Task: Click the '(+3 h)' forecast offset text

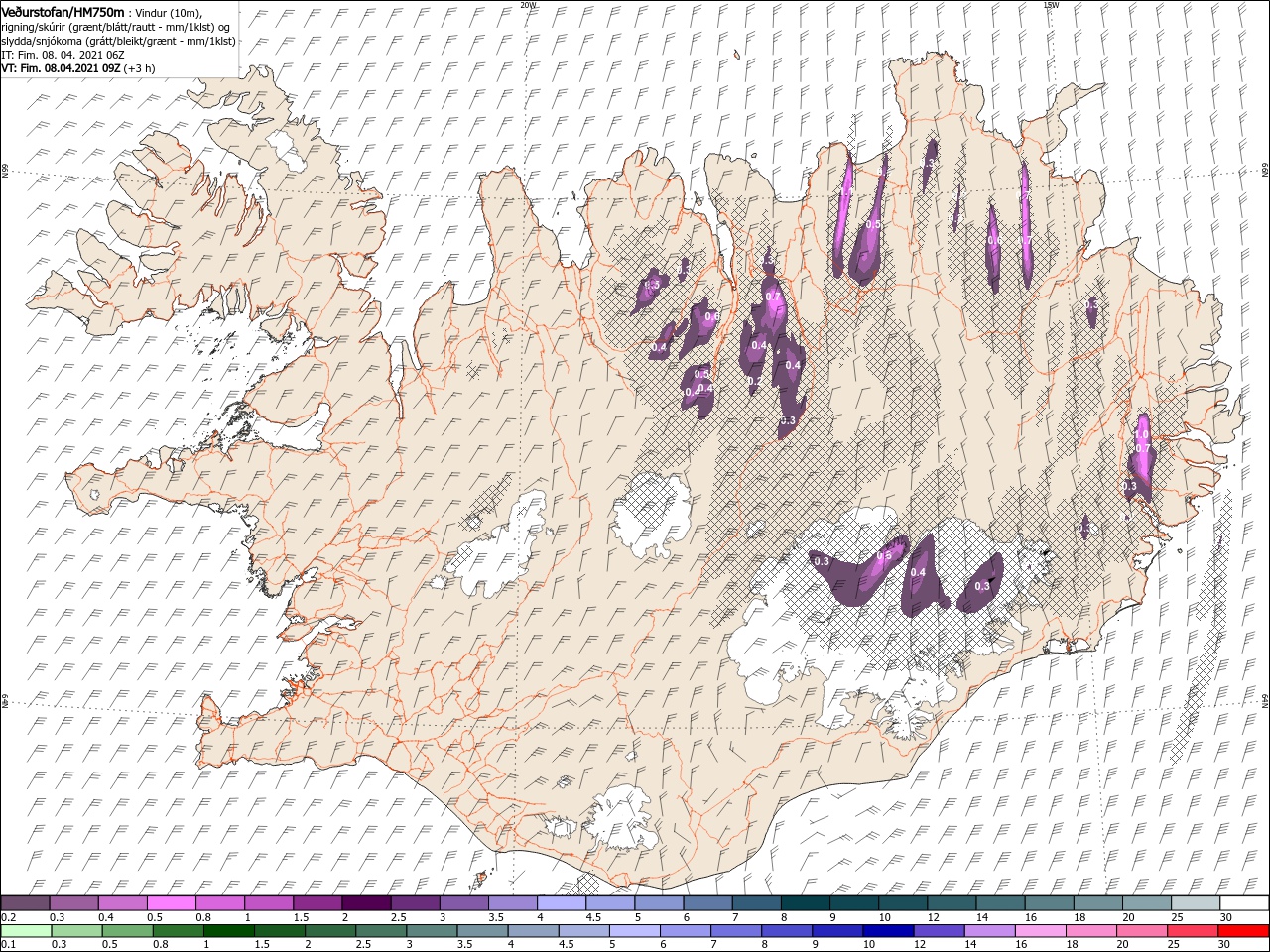Action: pos(140,68)
